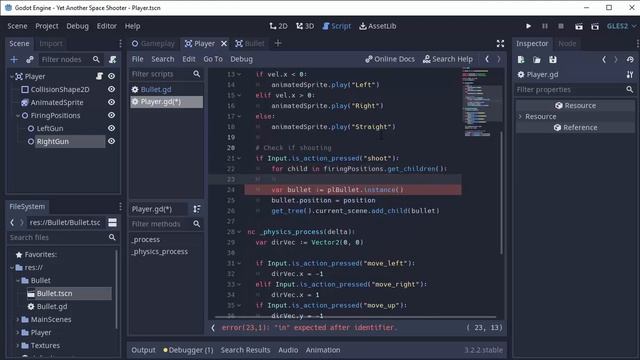Create a new resource in Inspector
This screenshot has width=640, height=360.
[x=521, y=60]
